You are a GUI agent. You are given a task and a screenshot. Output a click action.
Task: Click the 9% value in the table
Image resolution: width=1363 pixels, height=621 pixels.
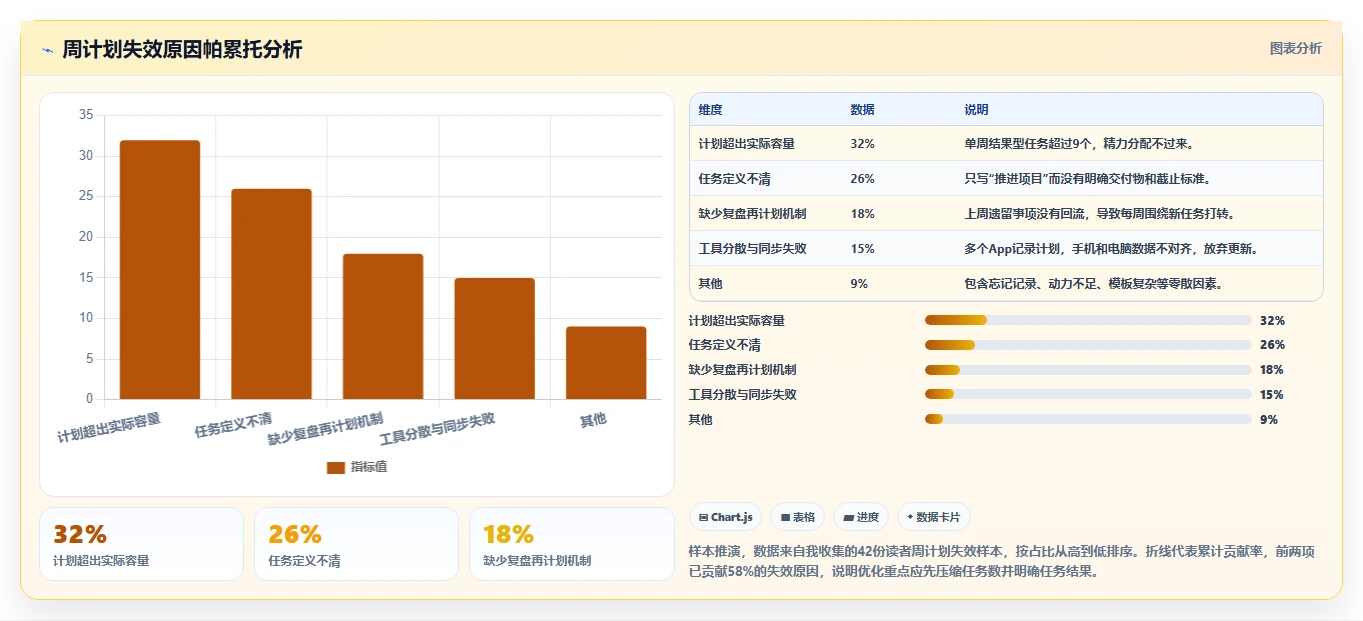859,284
